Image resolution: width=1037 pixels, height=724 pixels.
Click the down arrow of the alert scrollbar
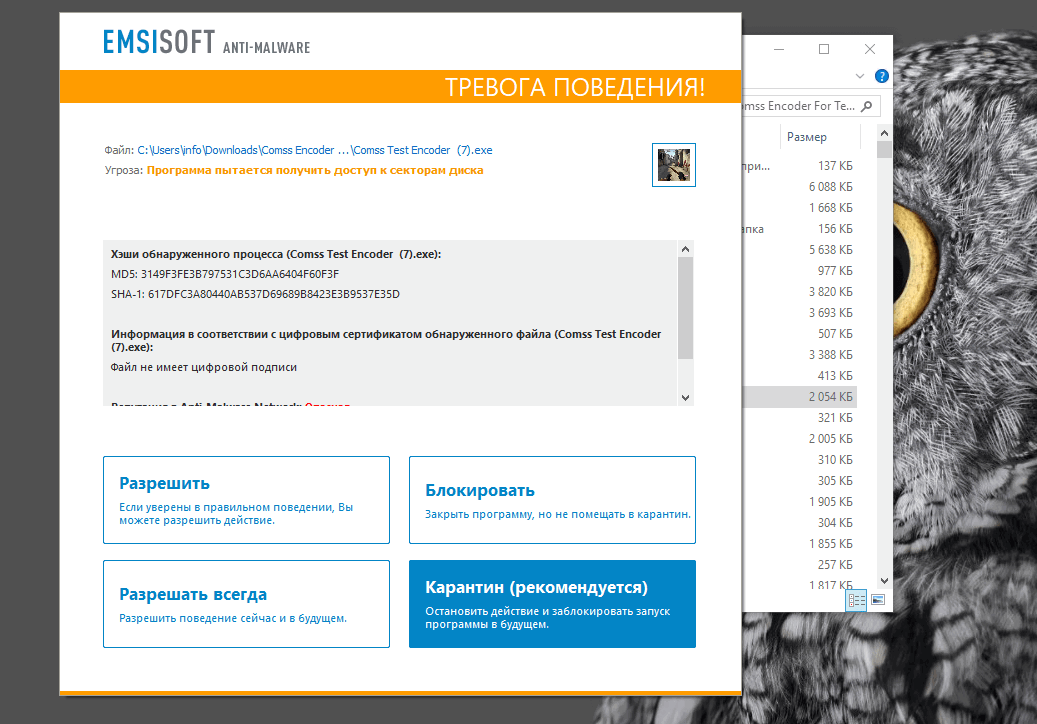point(685,397)
